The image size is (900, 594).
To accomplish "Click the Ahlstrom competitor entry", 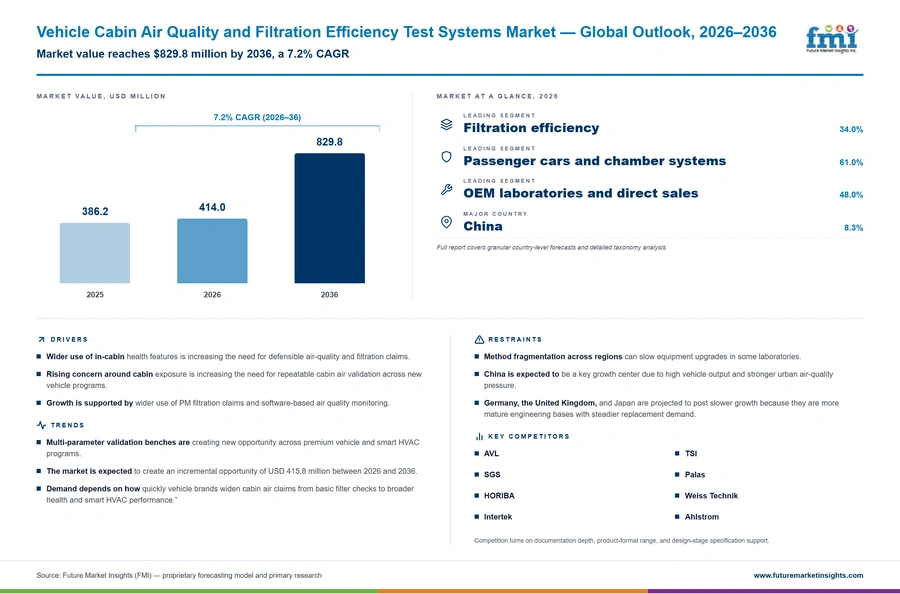I will point(701,517).
